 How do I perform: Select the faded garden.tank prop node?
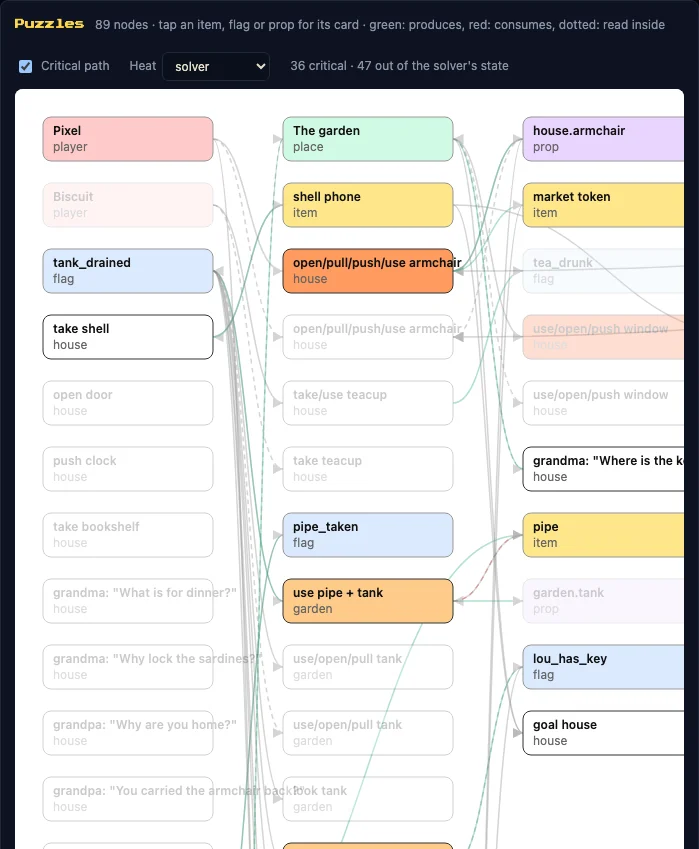click(x=603, y=601)
